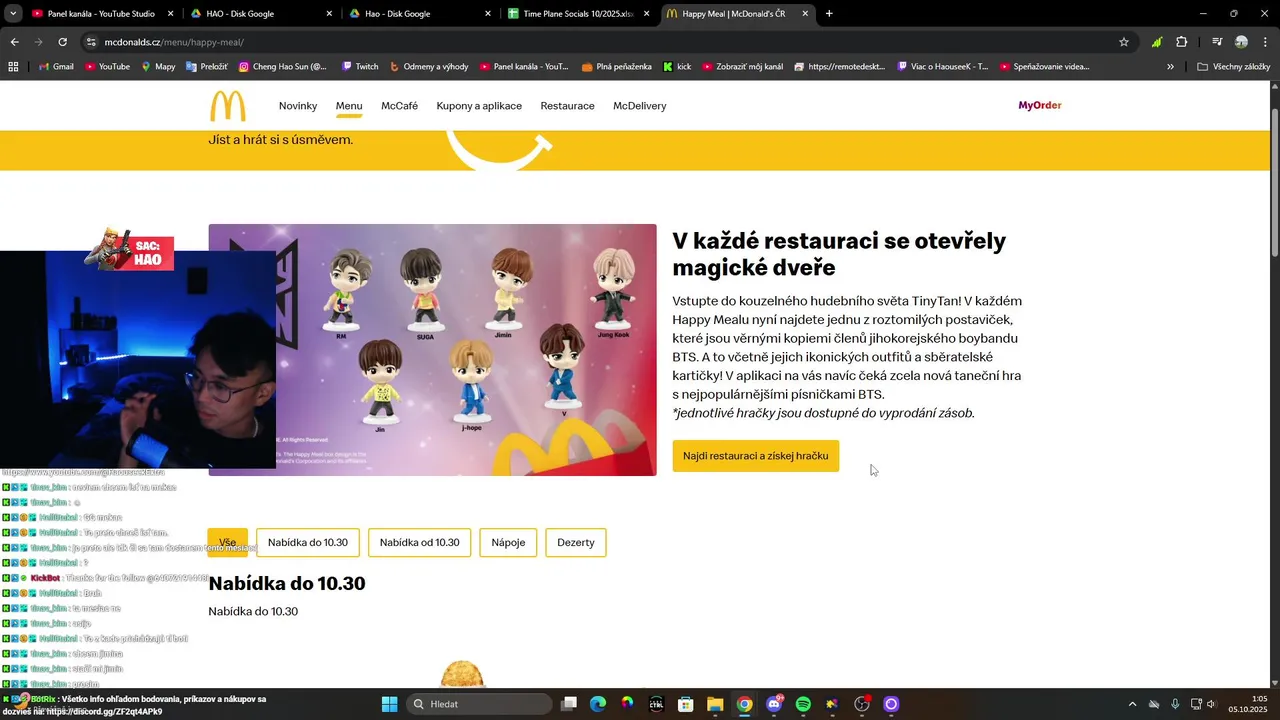Open the Gmail bookmark

(55, 67)
